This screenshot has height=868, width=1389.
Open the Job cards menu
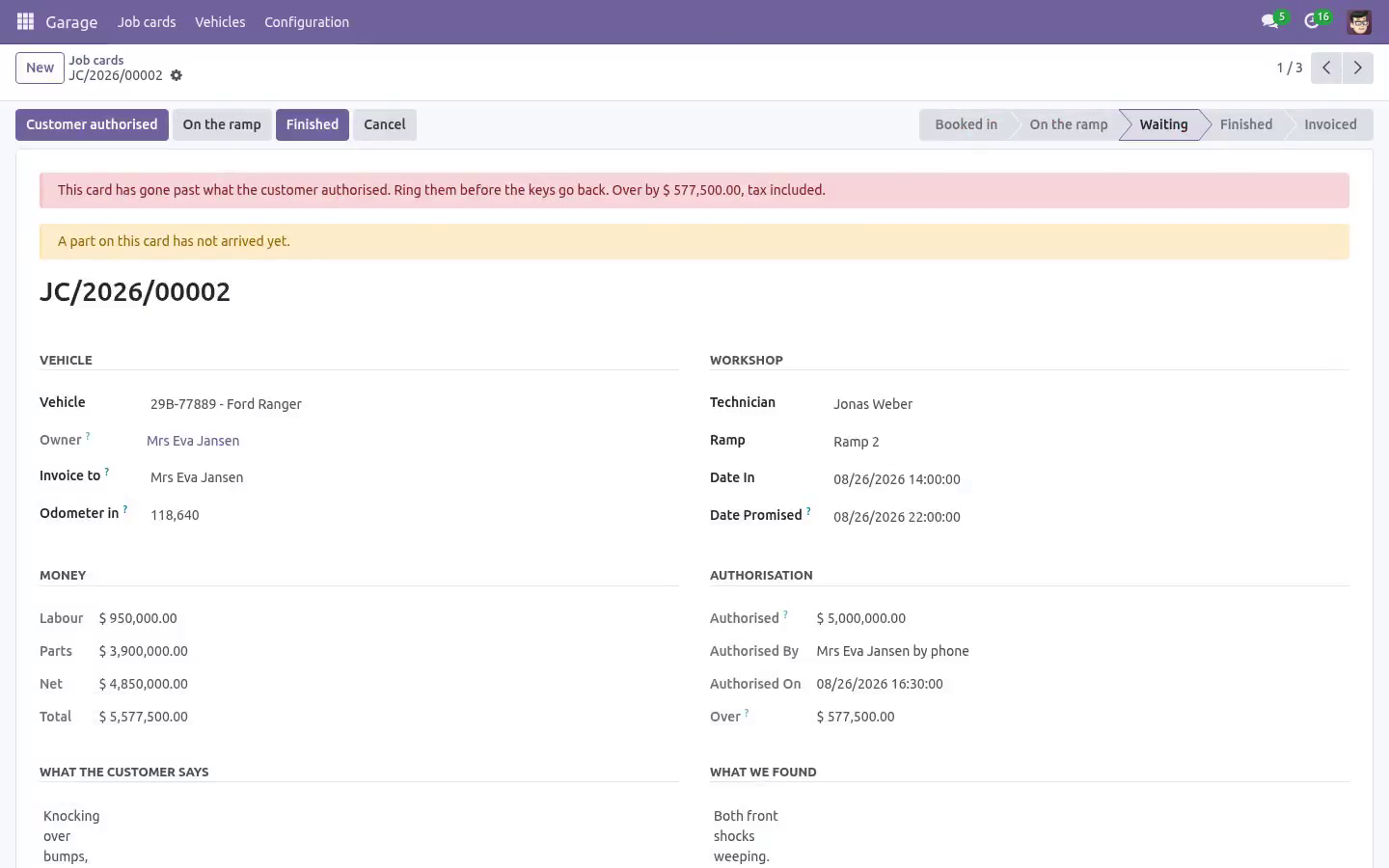[147, 21]
